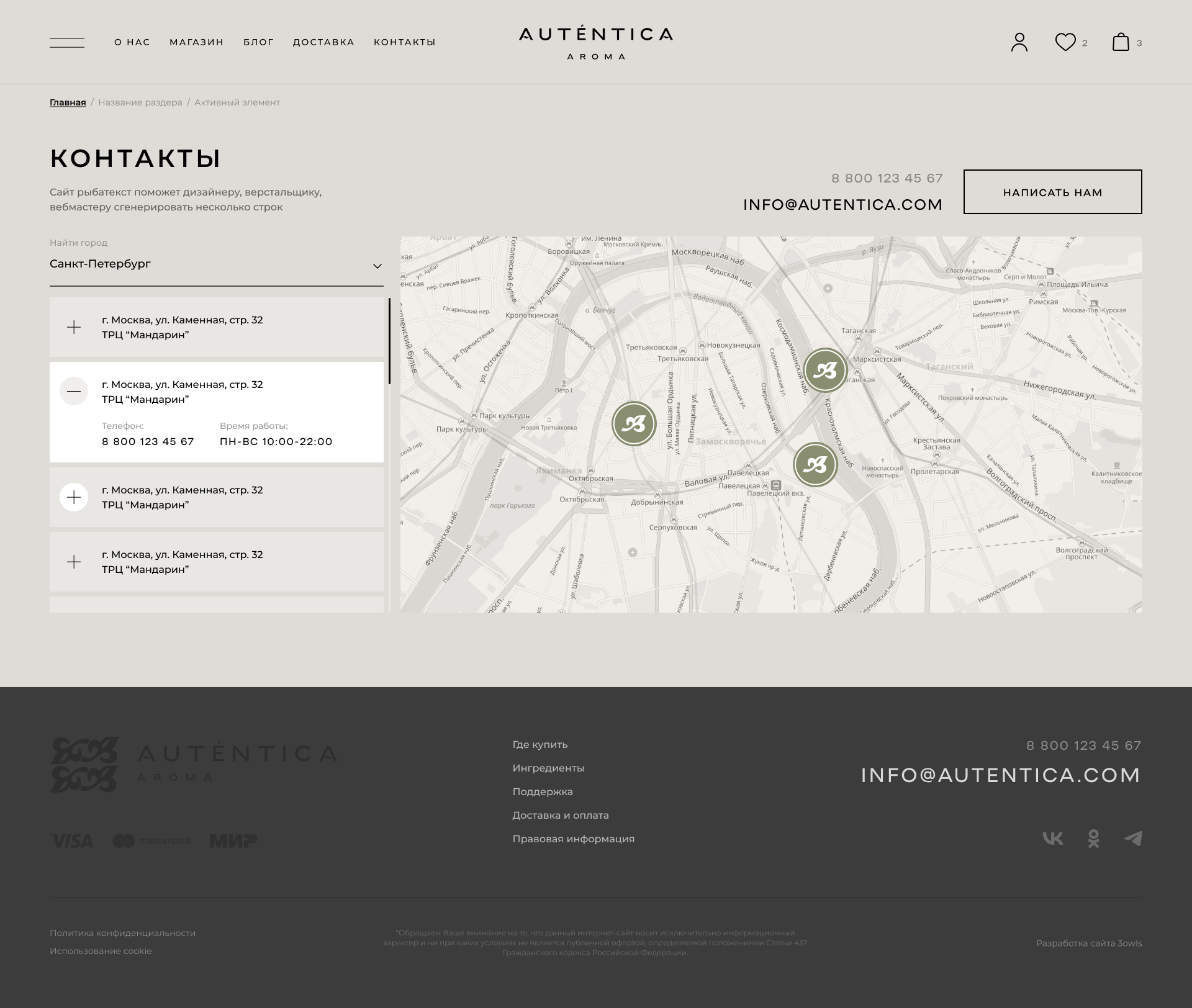The image size is (1192, 1008).
Task: Click the НАПИСАТЬ НАМ button
Action: [1052, 192]
